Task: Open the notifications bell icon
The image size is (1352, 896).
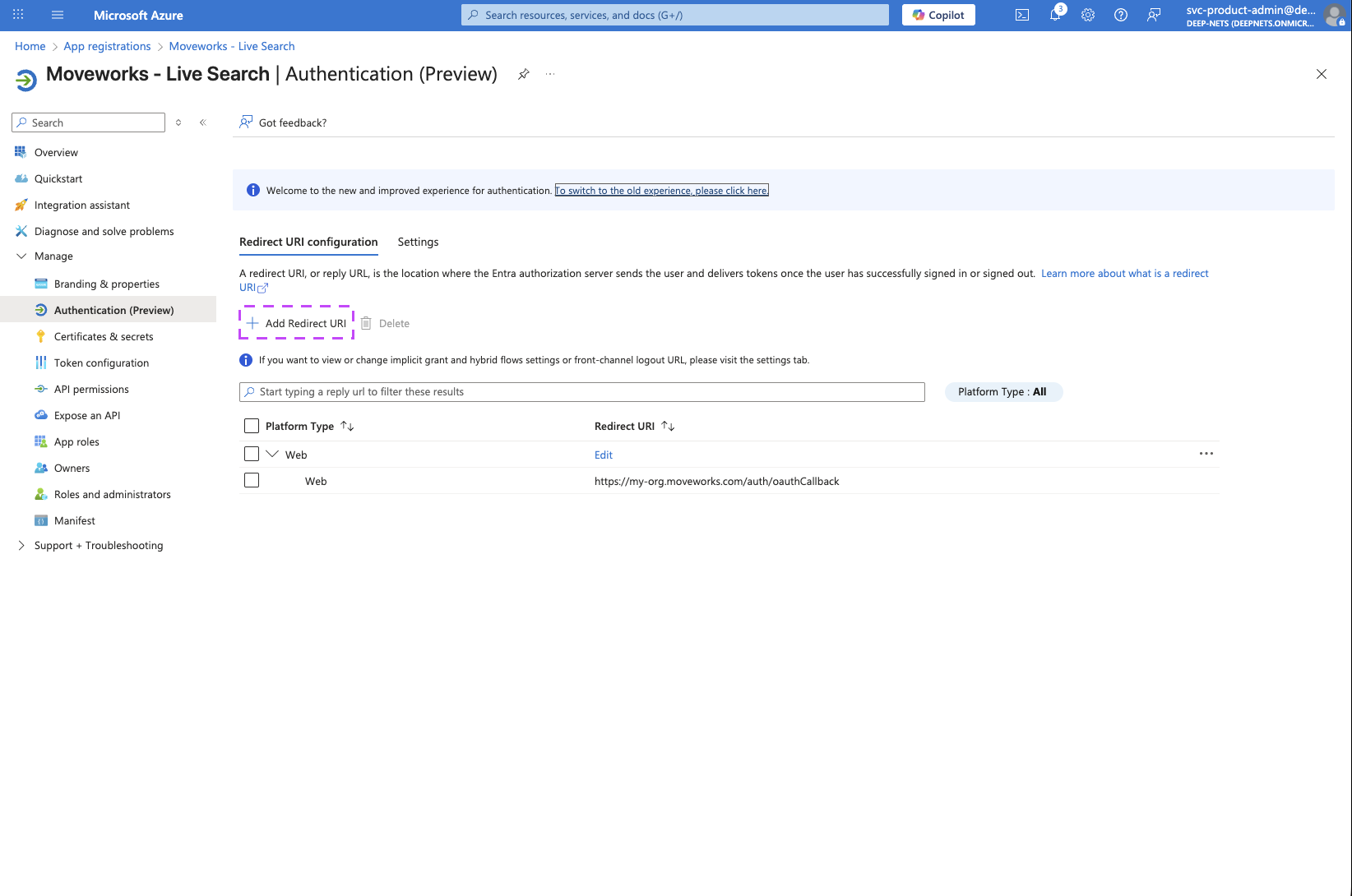Action: 1055,15
